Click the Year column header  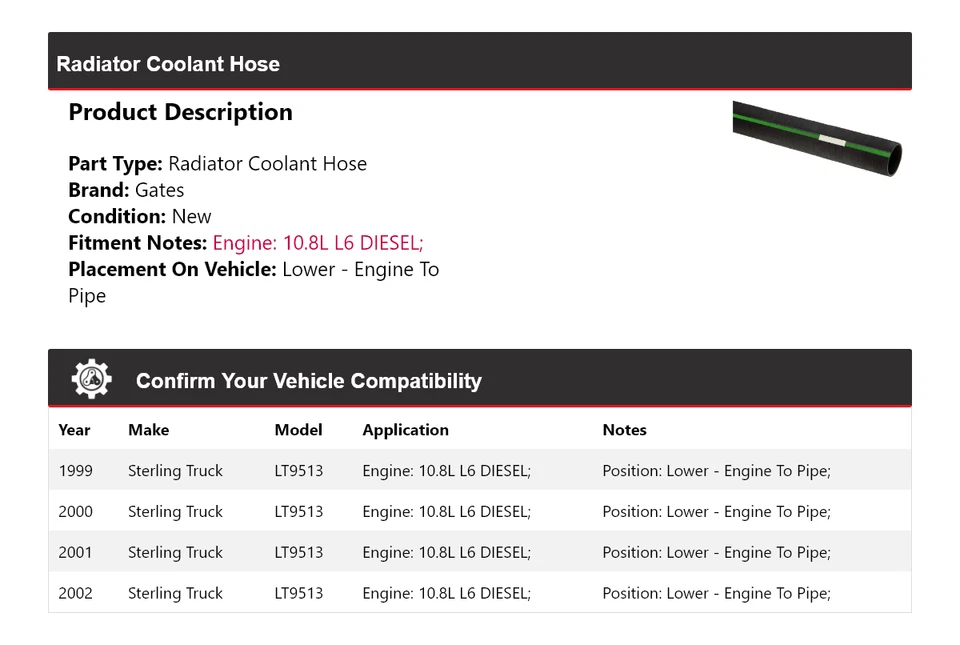pyautogui.click(x=74, y=430)
